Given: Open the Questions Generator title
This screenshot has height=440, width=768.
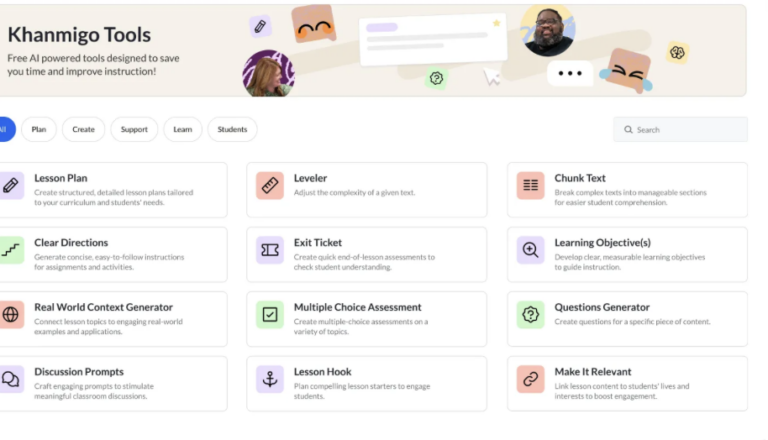Looking at the screenshot, I should pos(602,308).
